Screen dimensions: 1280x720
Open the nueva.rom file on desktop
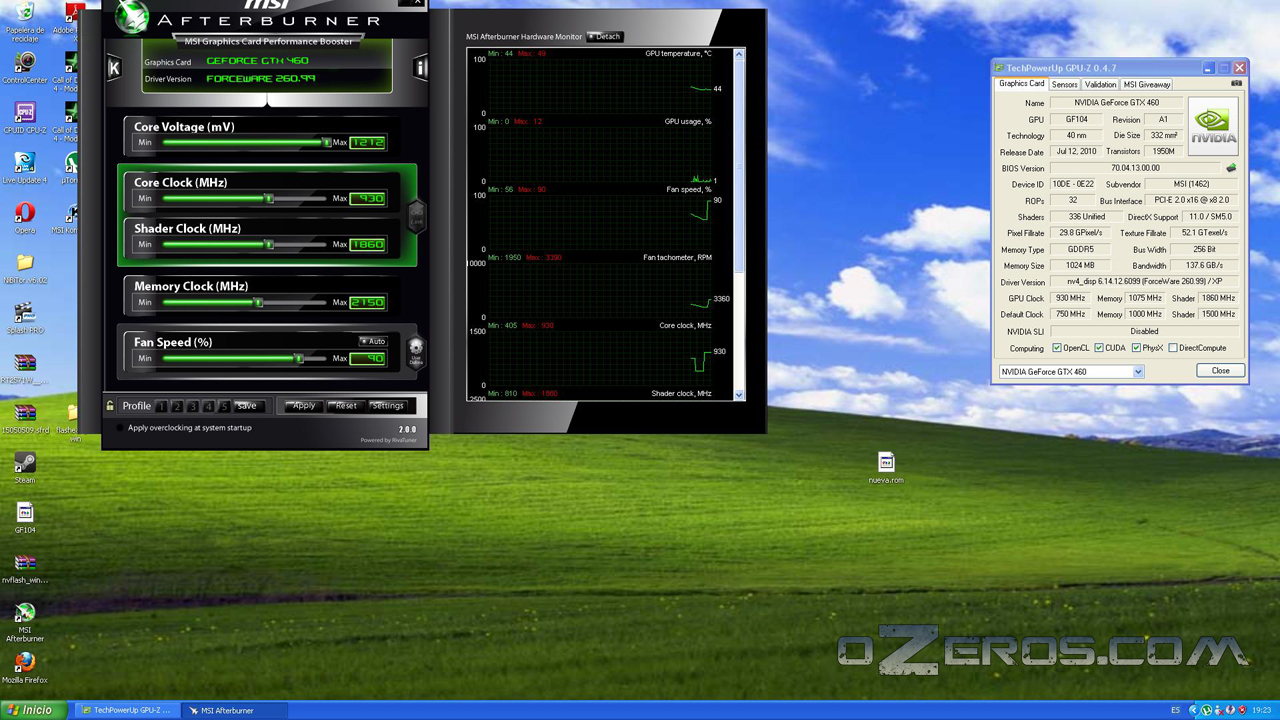[886, 468]
